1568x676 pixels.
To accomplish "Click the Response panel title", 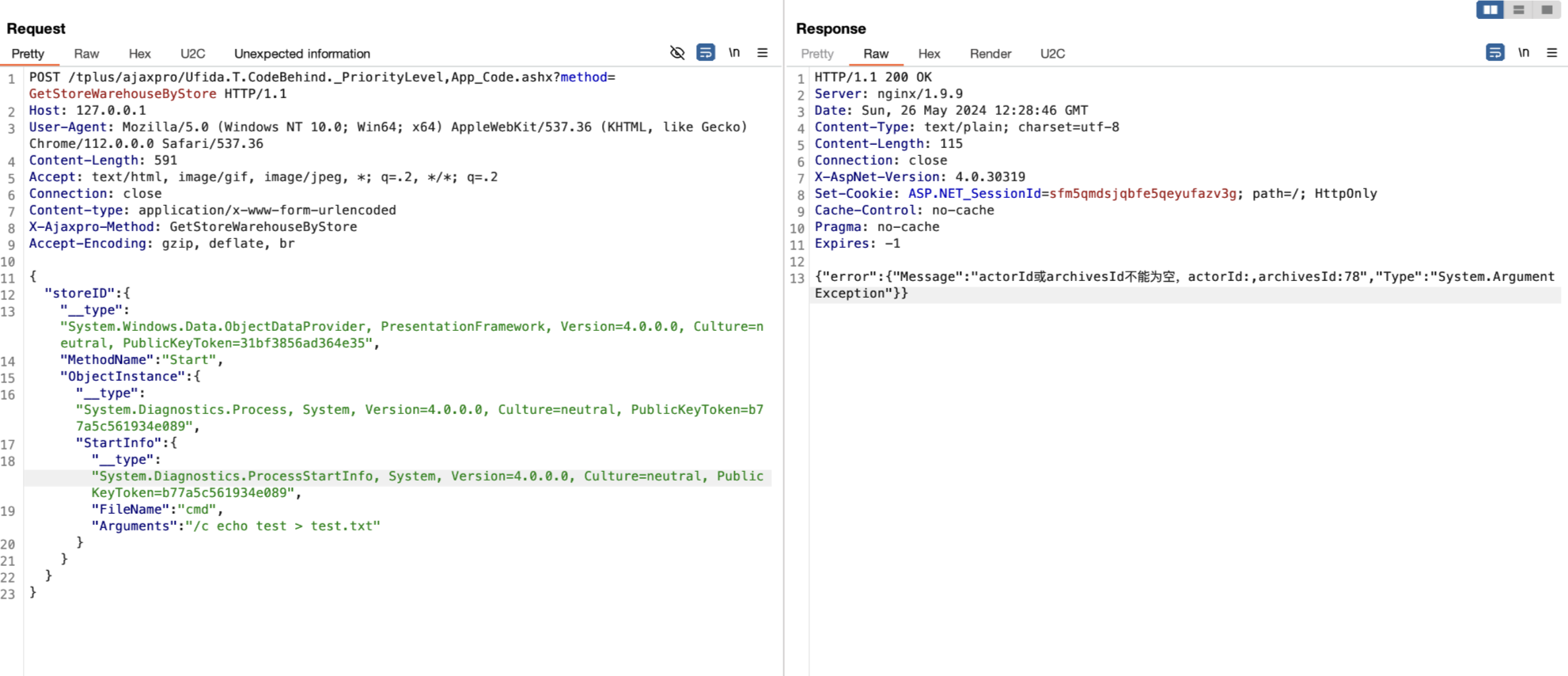I will coord(831,28).
